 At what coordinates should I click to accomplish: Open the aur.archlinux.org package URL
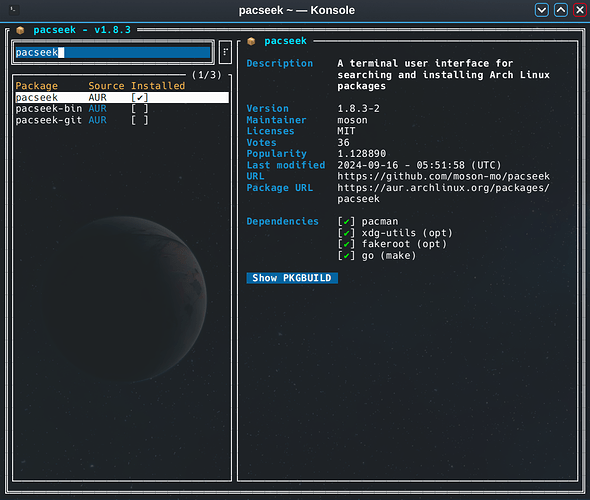click(x=443, y=193)
